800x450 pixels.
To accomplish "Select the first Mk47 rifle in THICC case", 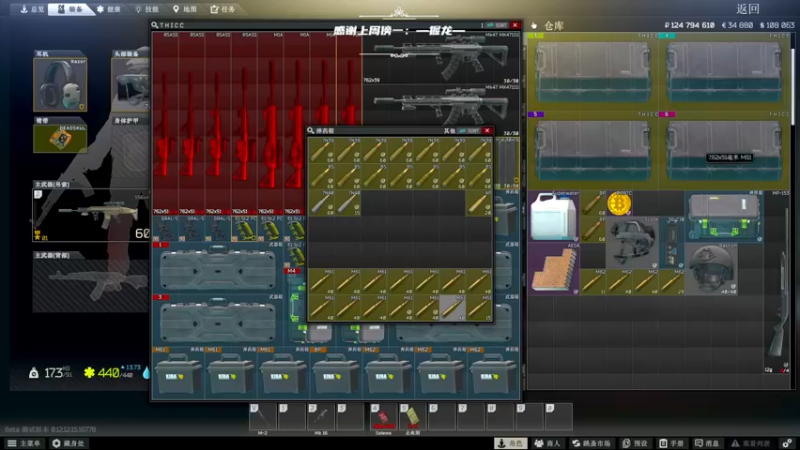I will coord(440,59).
